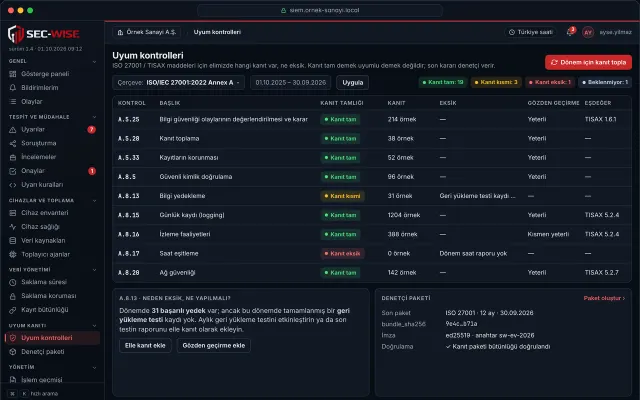
Task: Click Gözden geçirme ekle button
Action: pyautogui.click(x=213, y=346)
